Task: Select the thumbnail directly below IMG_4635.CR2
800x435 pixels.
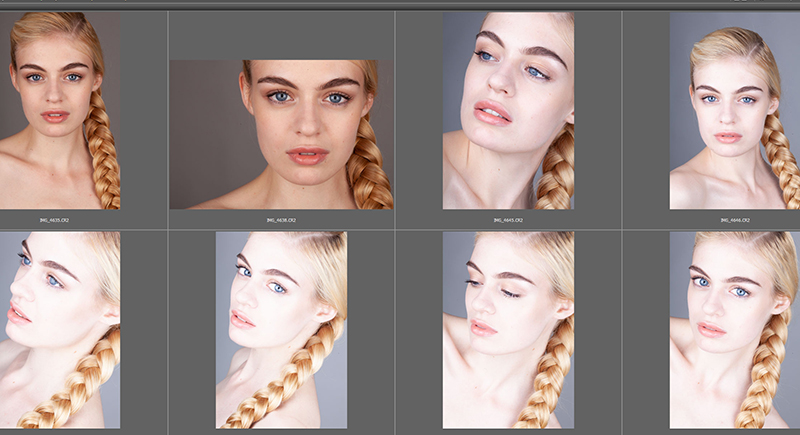Action: coord(60,330)
